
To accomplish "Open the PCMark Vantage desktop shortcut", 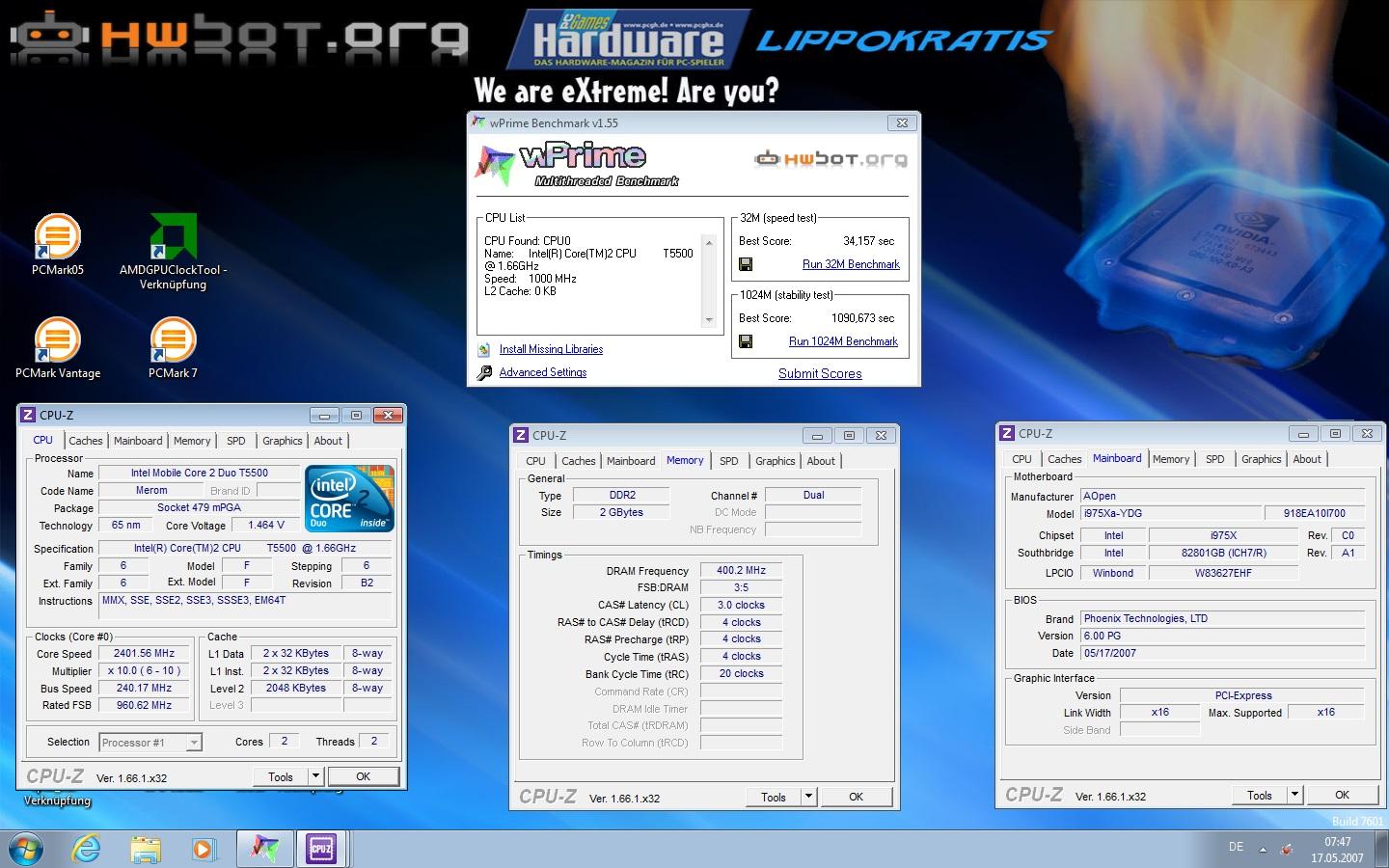I will tap(58, 347).
